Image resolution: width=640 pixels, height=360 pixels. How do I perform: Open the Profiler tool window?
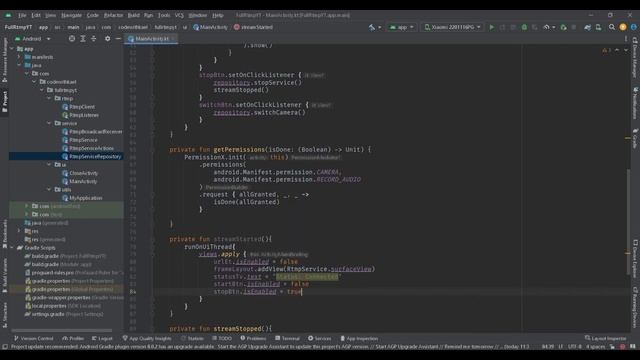coord(73,338)
